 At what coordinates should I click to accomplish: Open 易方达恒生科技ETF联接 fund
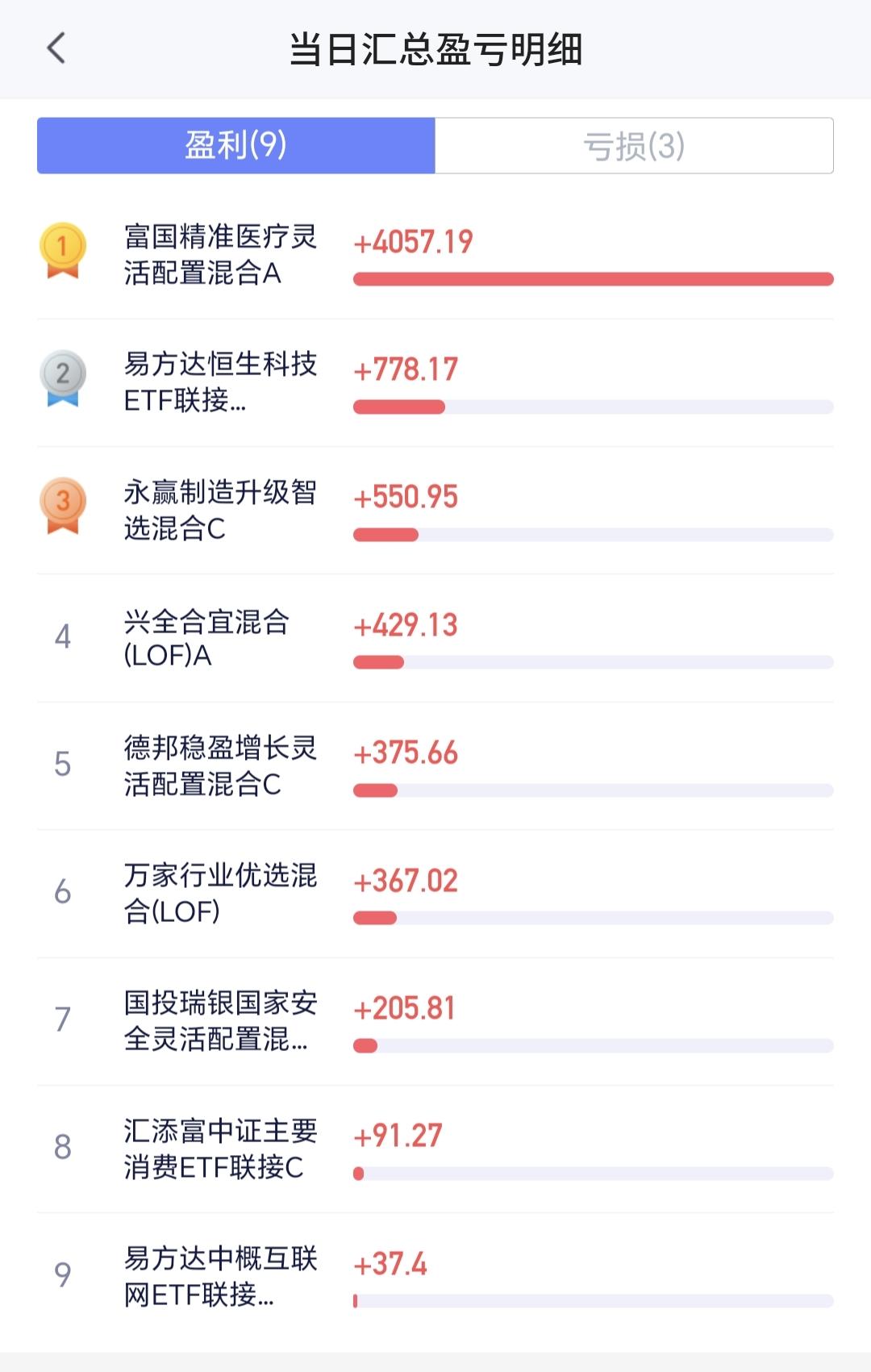coord(435,382)
